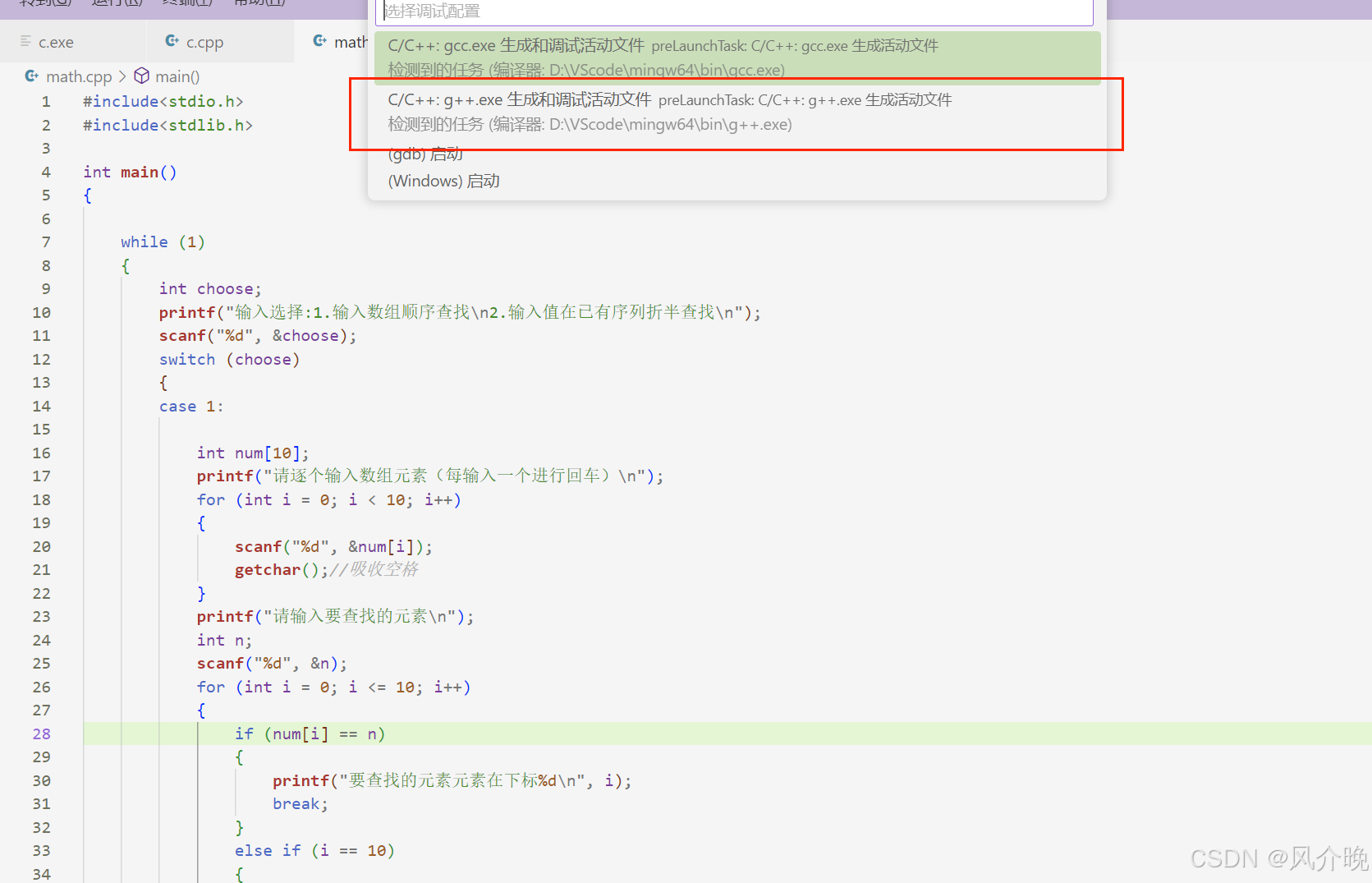
Task: Expand the main() breadcrumb dropdown
Action: coord(177,76)
